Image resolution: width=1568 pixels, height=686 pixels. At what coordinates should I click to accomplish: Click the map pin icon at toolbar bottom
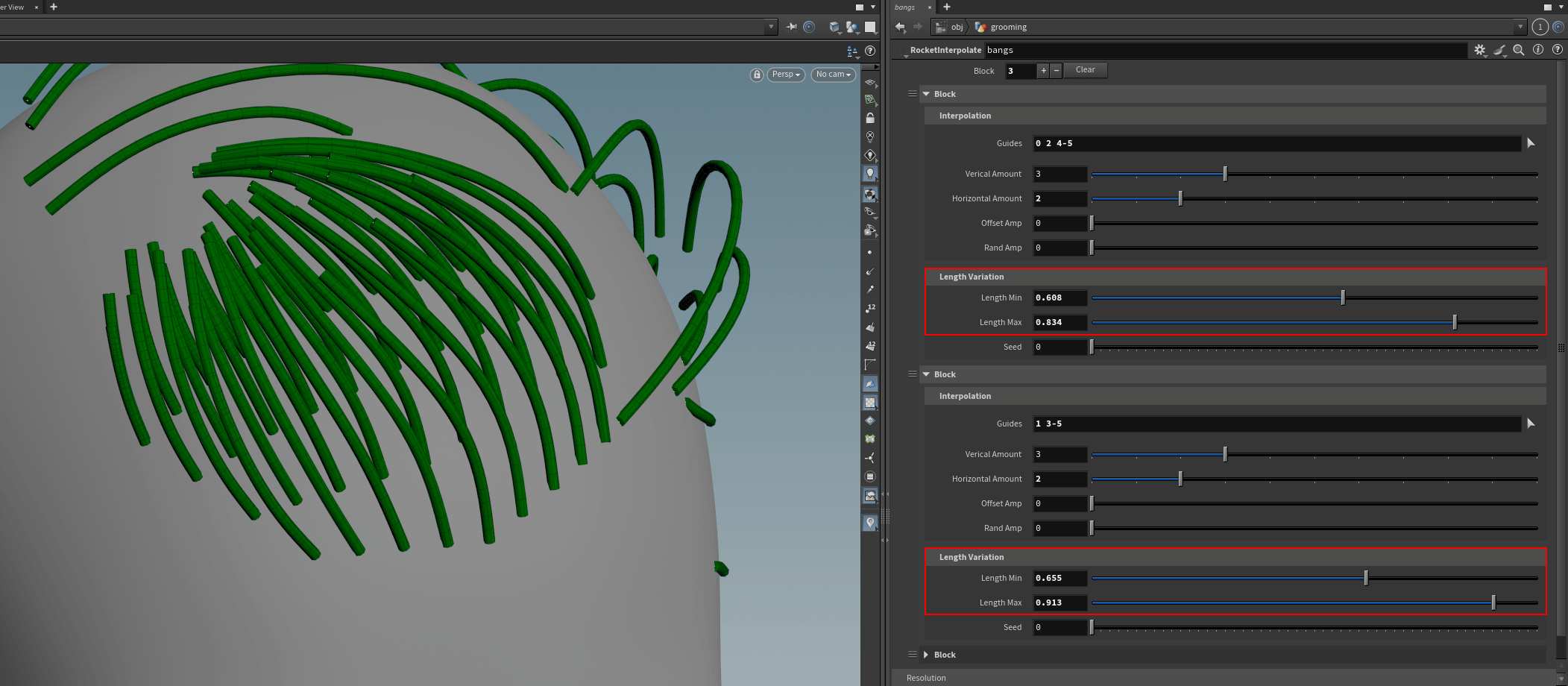tap(869, 523)
